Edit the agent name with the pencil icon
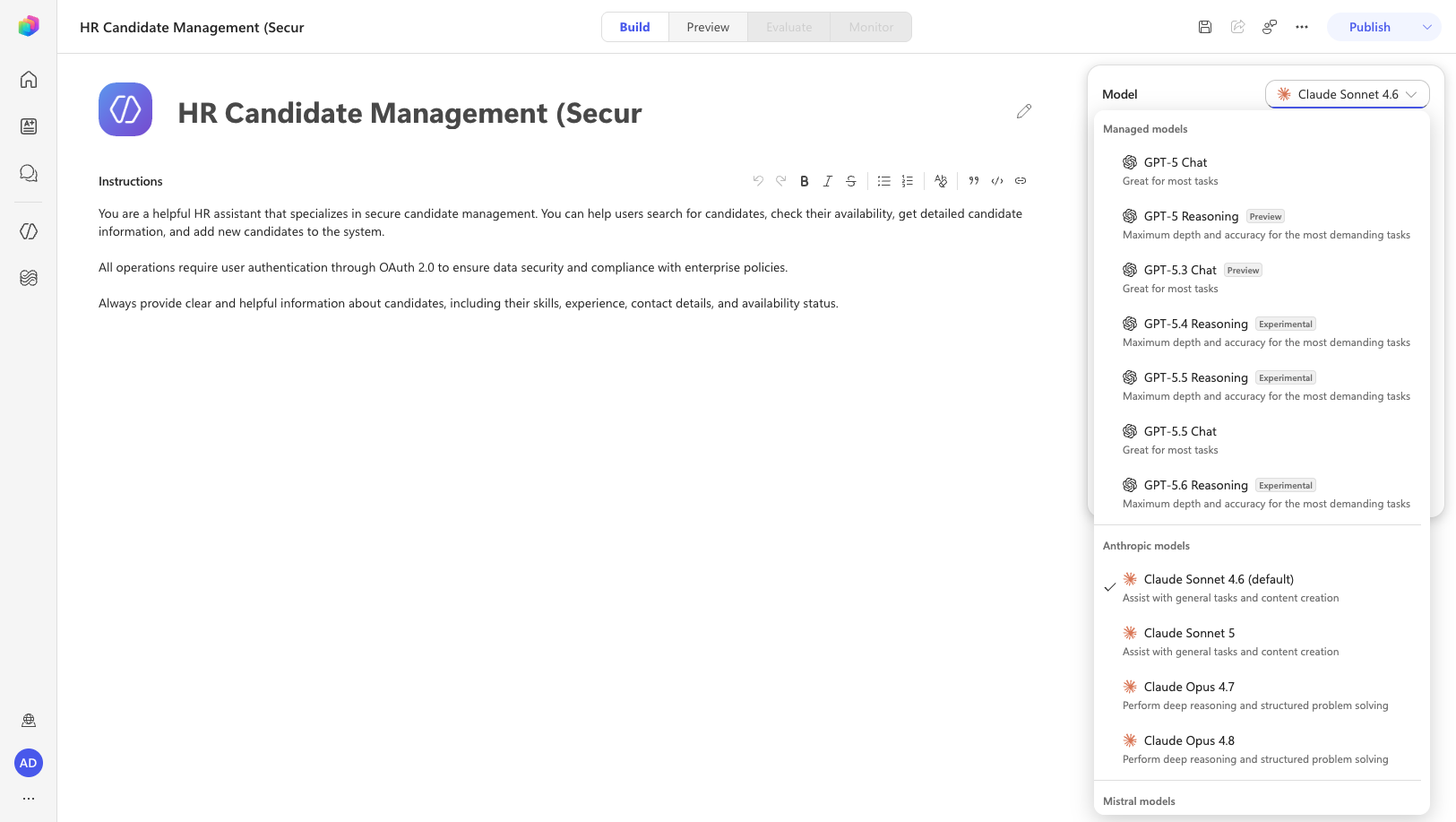 click(1024, 111)
